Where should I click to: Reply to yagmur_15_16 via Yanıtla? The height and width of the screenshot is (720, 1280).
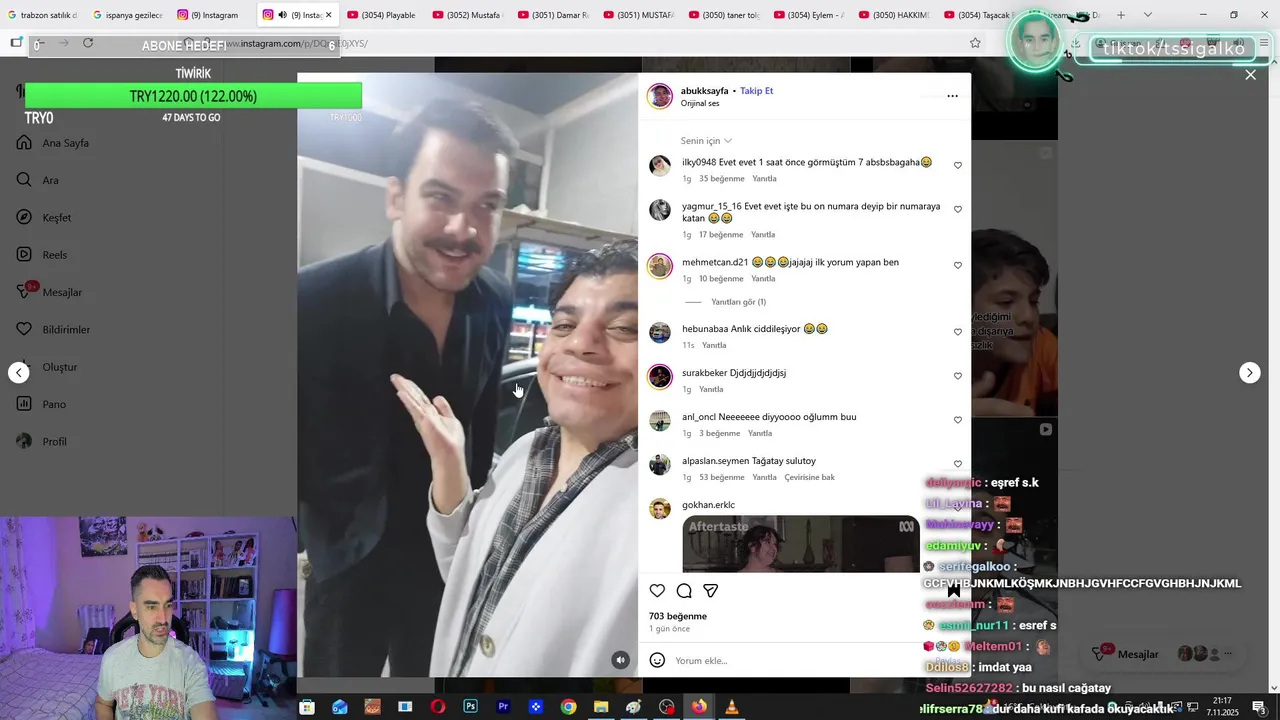click(x=762, y=235)
